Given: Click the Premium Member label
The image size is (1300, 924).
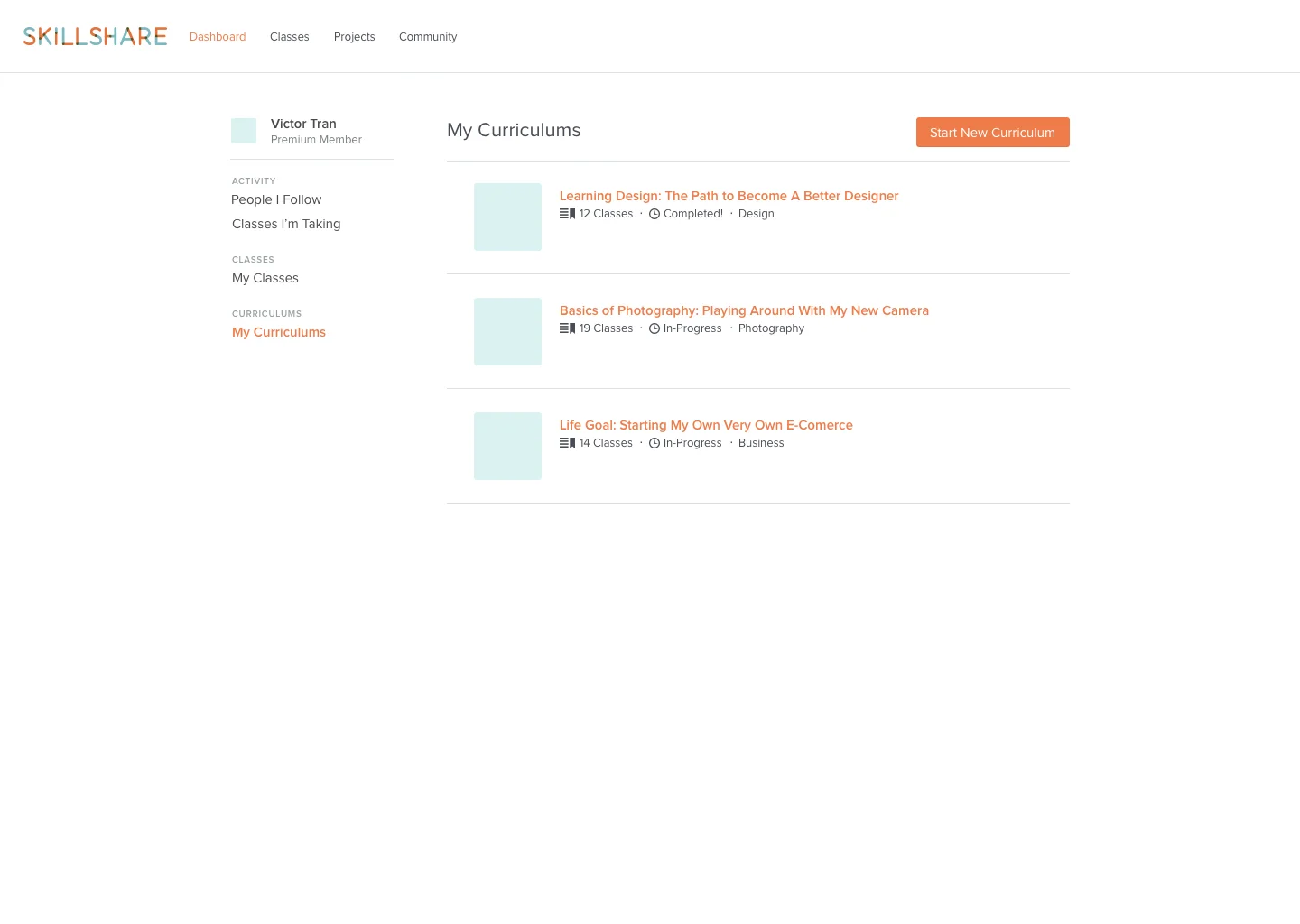Looking at the screenshot, I should (316, 140).
